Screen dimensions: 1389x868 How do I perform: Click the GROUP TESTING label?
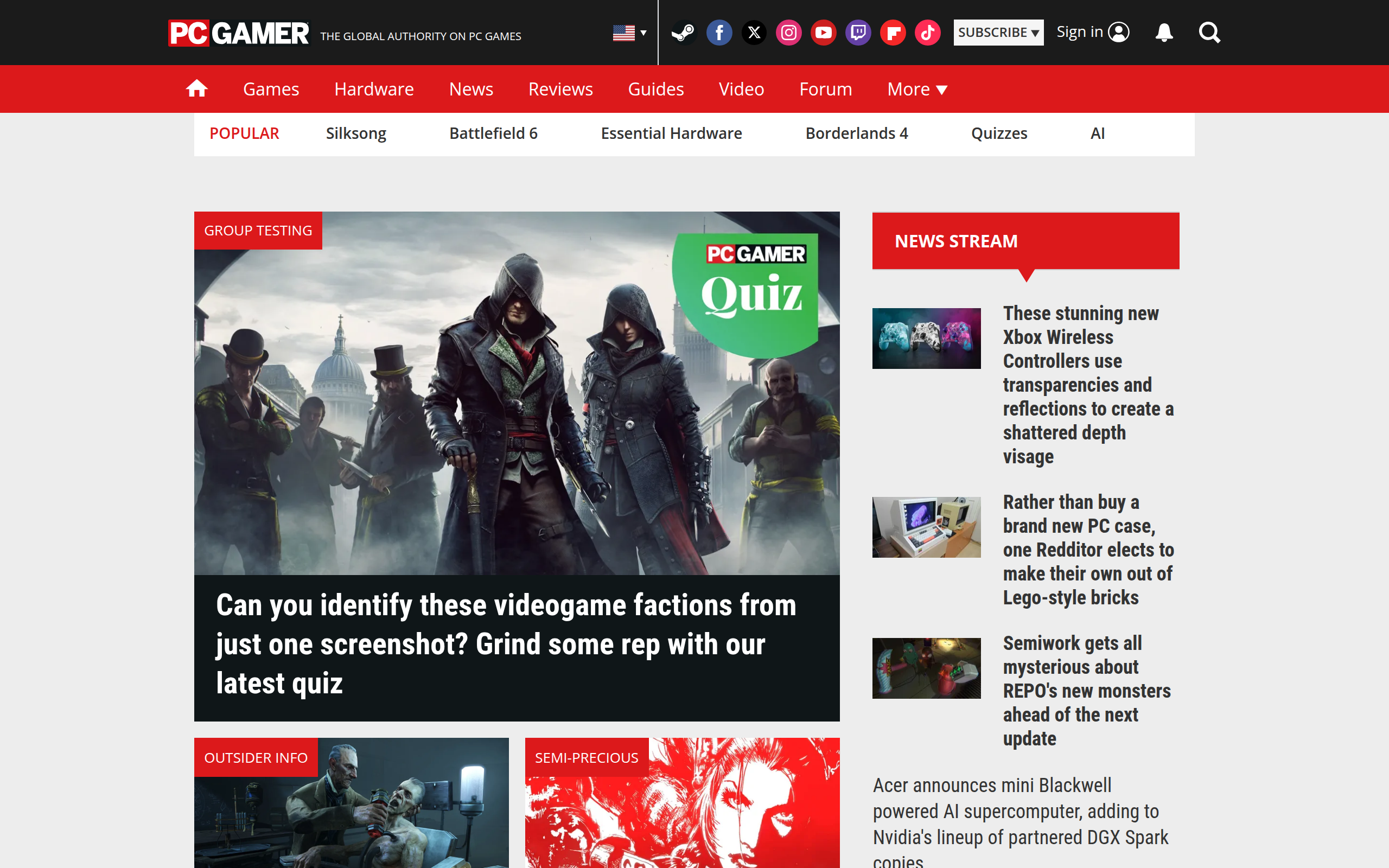pyautogui.click(x=258, y=230)
